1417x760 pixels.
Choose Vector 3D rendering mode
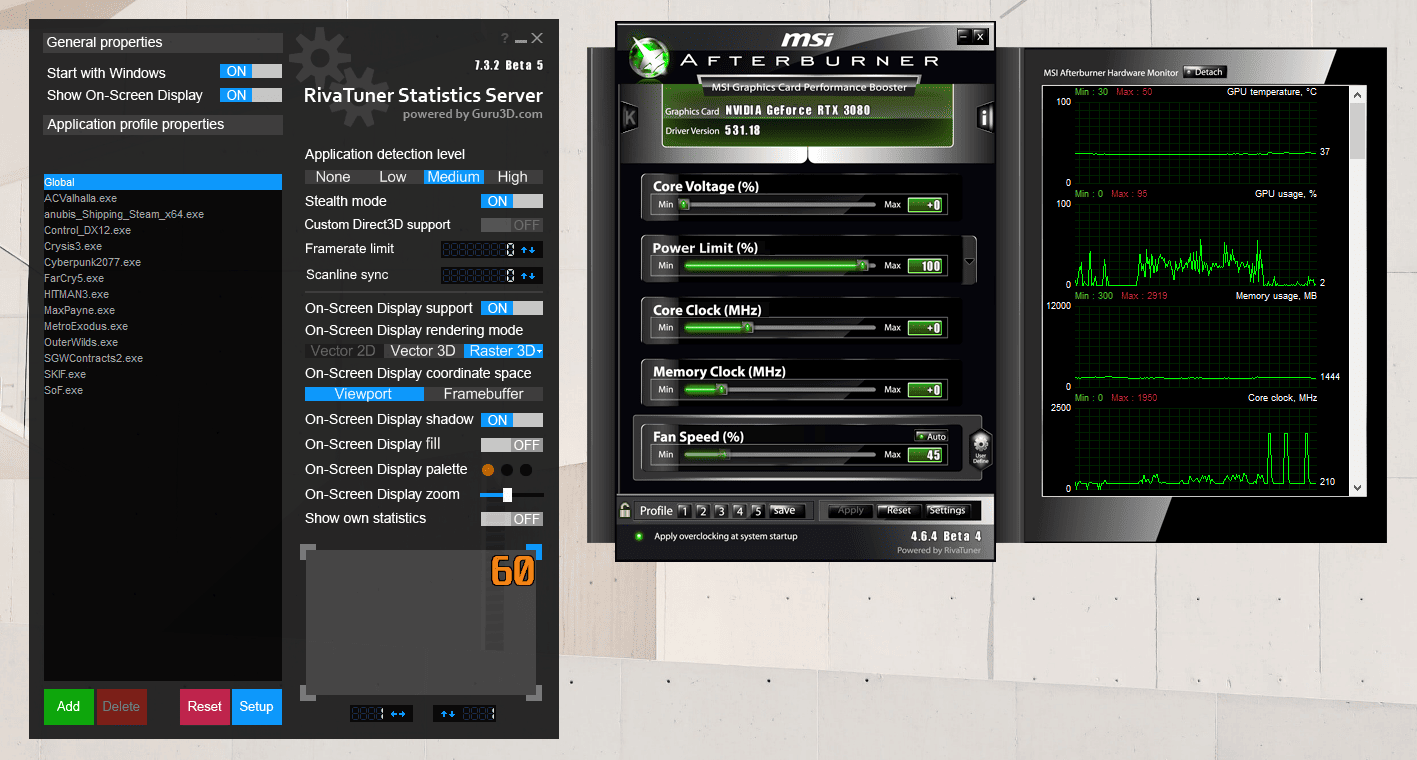(423, 351)
